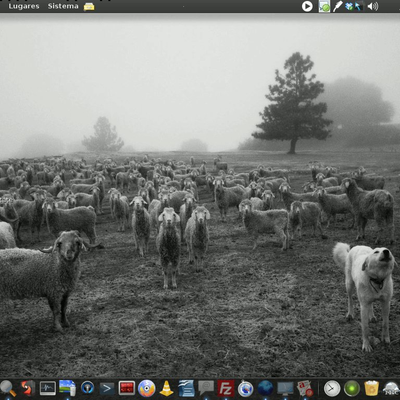Open the Sistema menu
This screenshot has width=400, height=400.
coord(63,6)
